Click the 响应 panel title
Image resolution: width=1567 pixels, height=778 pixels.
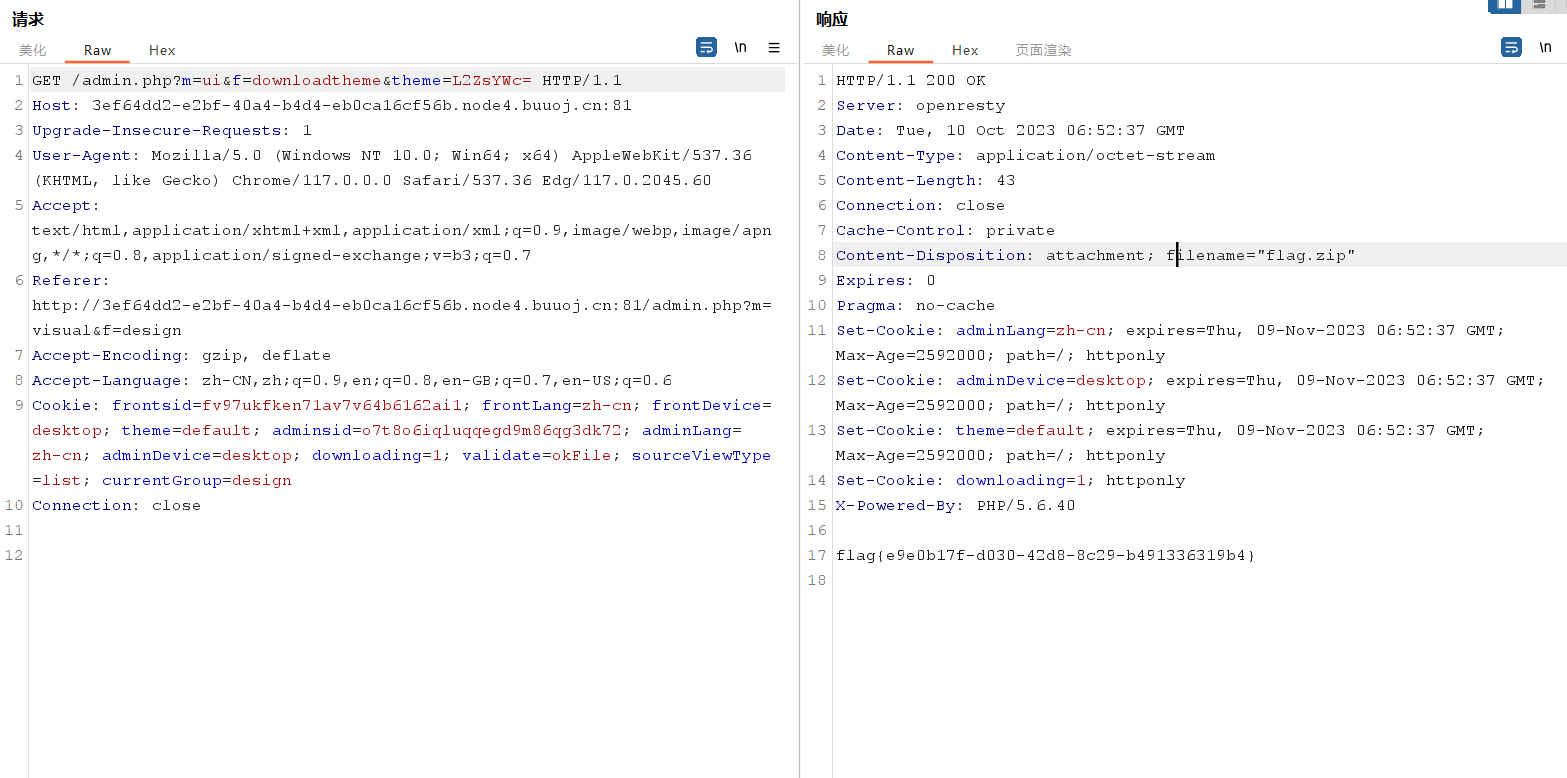pos(832,19)
